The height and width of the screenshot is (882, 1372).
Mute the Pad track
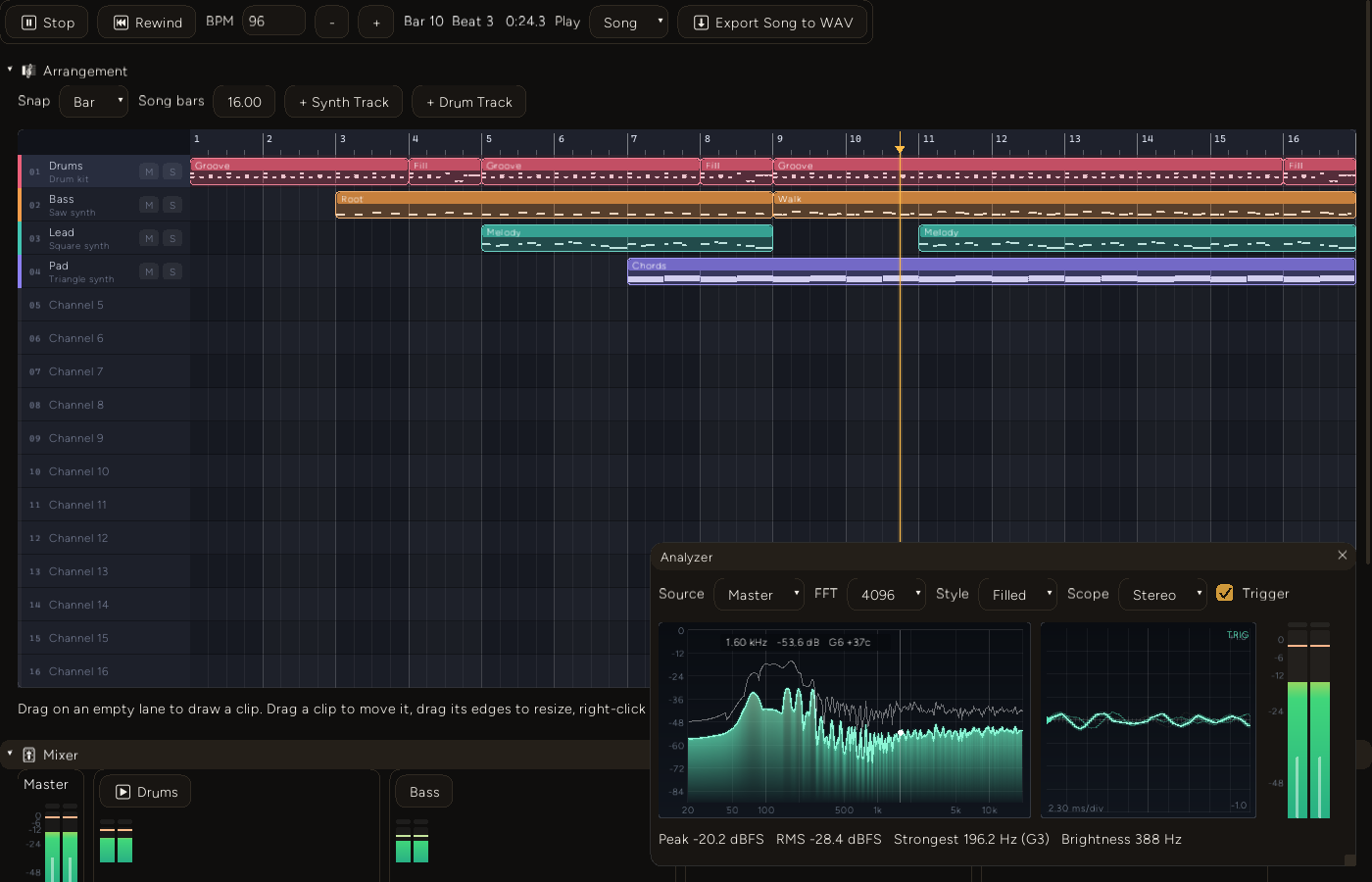(x=149, y=271)
